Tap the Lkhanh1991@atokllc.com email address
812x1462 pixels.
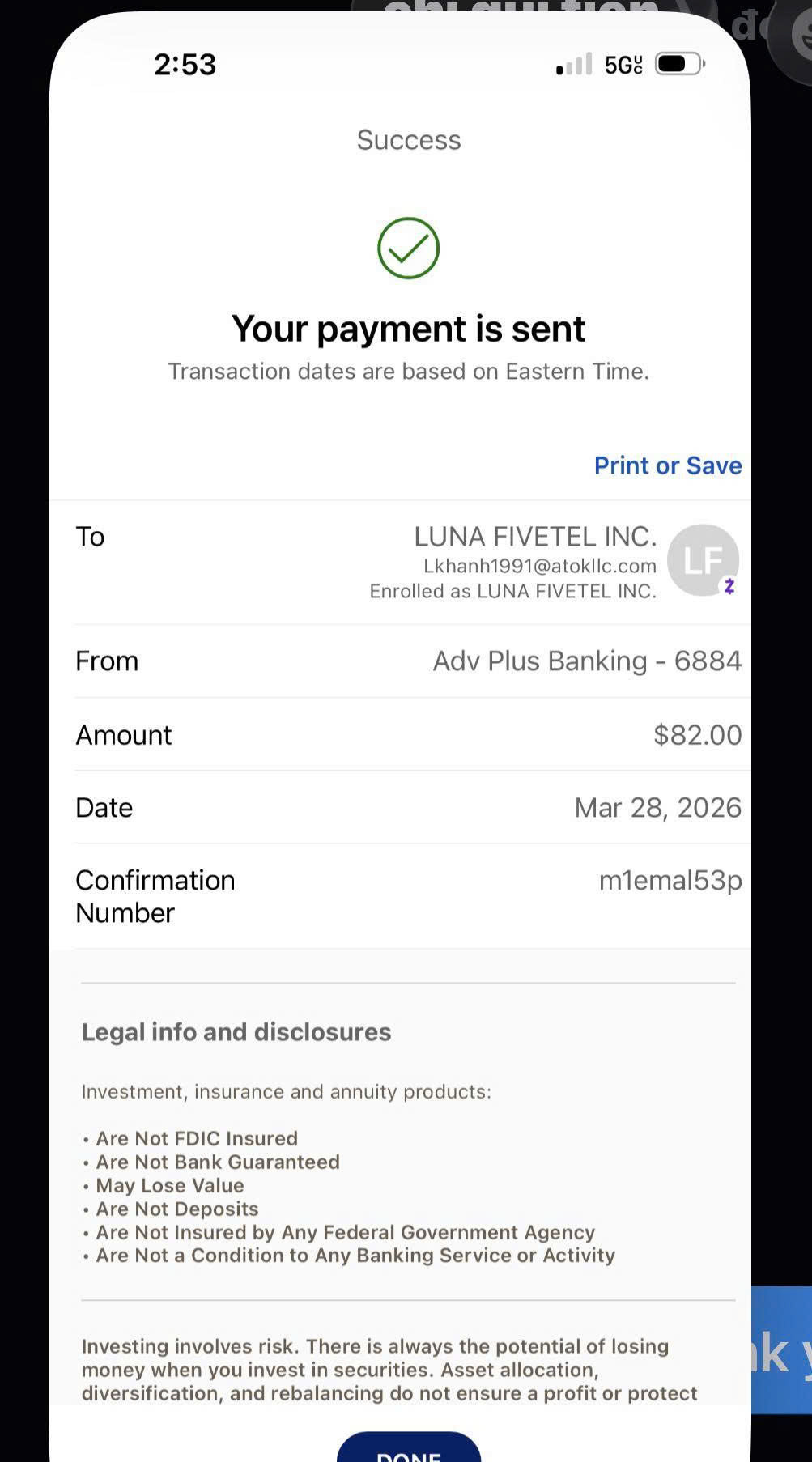[x=540, y=566]
